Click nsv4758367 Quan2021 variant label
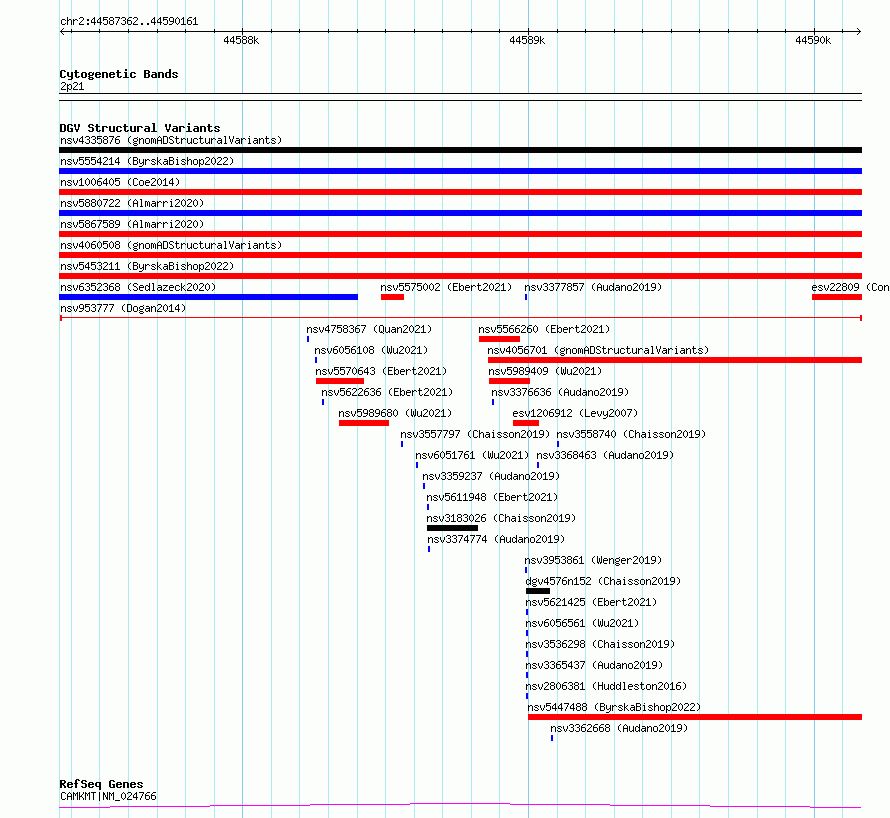Screen dimensions: 890x818 [x=369, y=329]
